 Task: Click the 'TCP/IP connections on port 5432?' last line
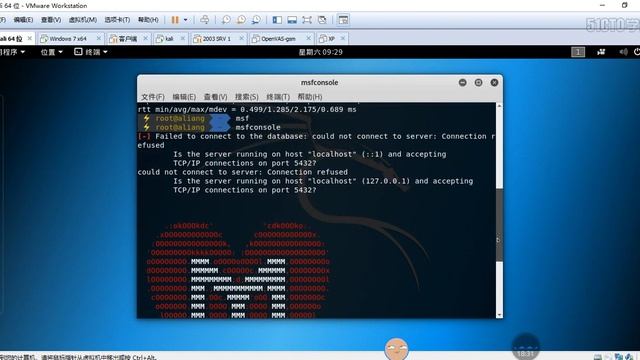point(244,190)
